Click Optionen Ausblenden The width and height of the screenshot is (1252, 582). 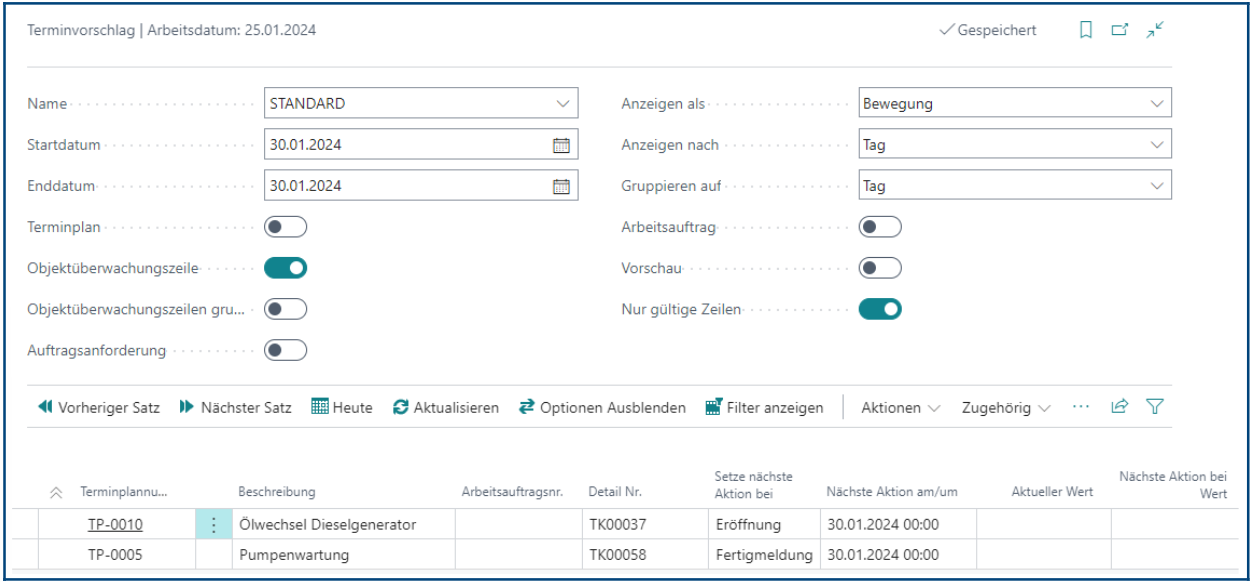602,408
